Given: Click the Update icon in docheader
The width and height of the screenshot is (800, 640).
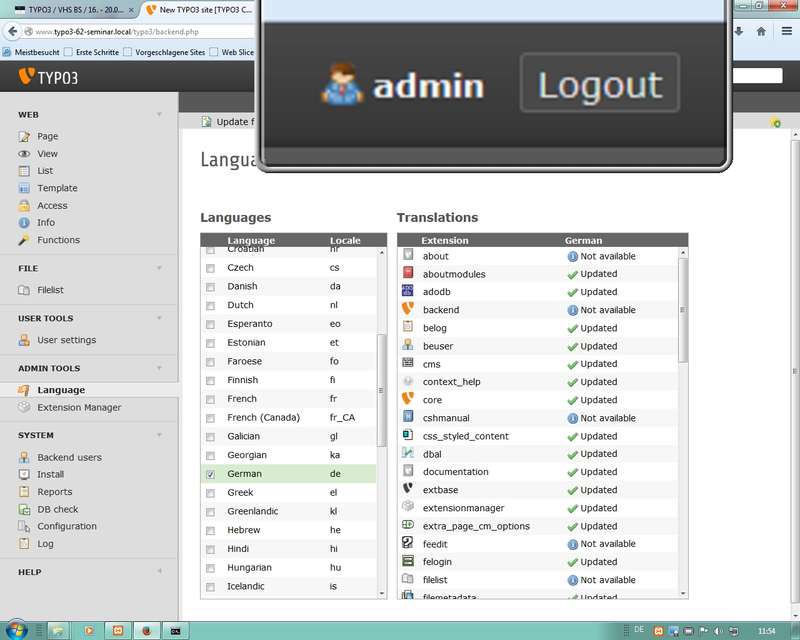Looking at the screenshot, I should click(206, 121).
